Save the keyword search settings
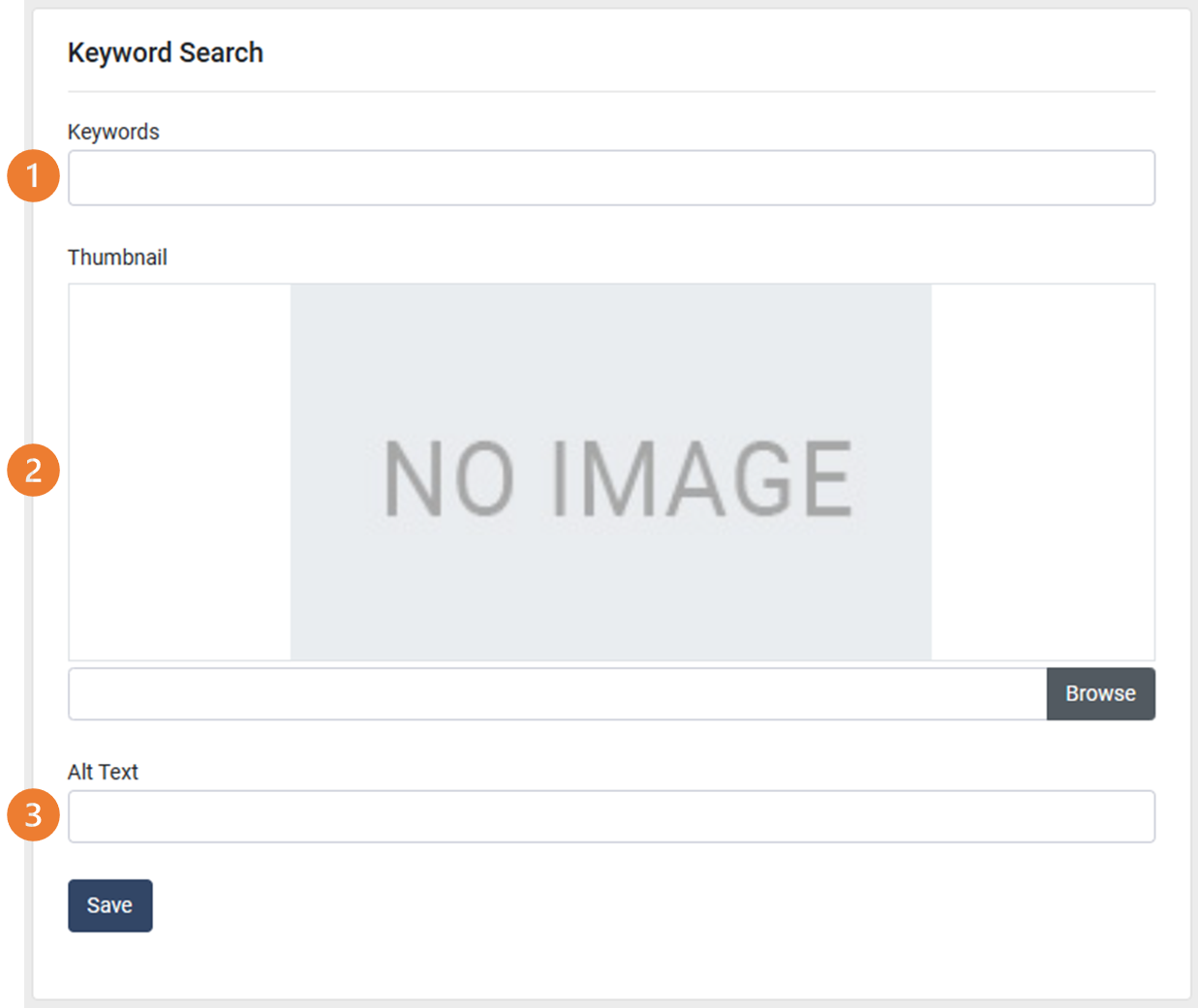Viewport: 1198px width, 1008px height. click(109, 904)
